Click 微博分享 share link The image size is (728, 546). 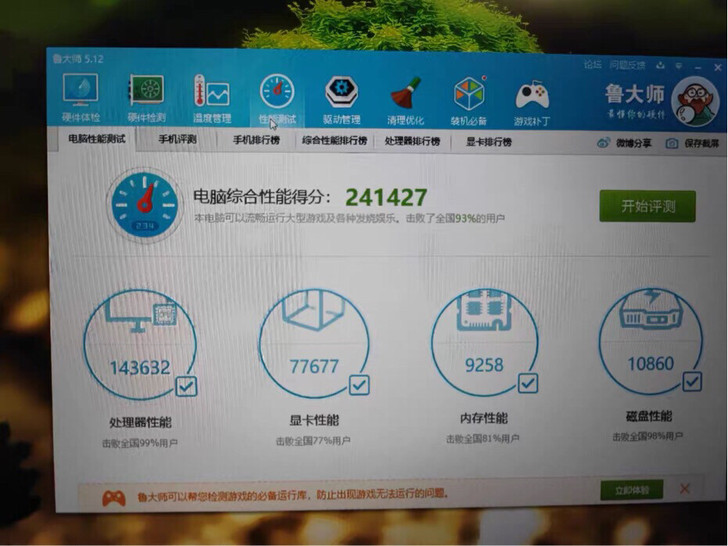(633, 143)
